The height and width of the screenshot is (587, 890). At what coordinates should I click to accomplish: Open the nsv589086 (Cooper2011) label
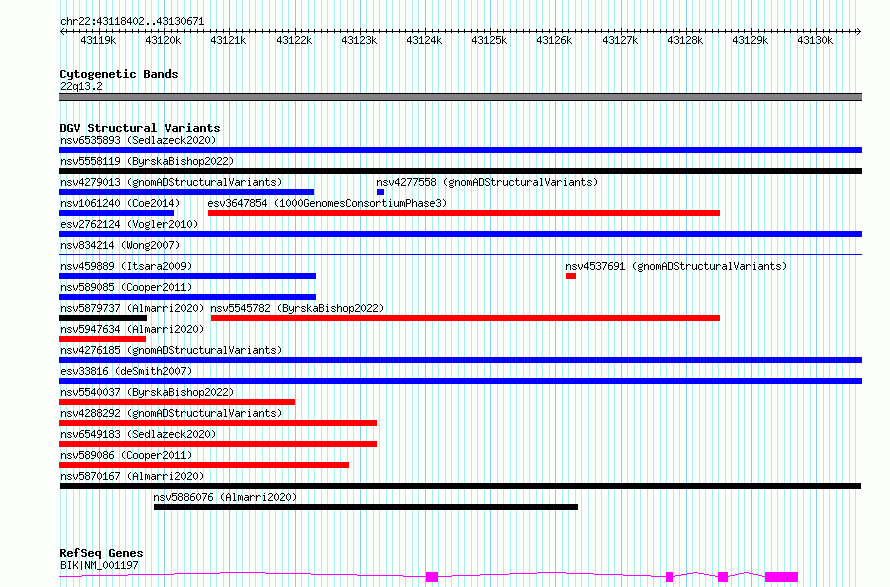pyautogui.click(x=126, y=455)
